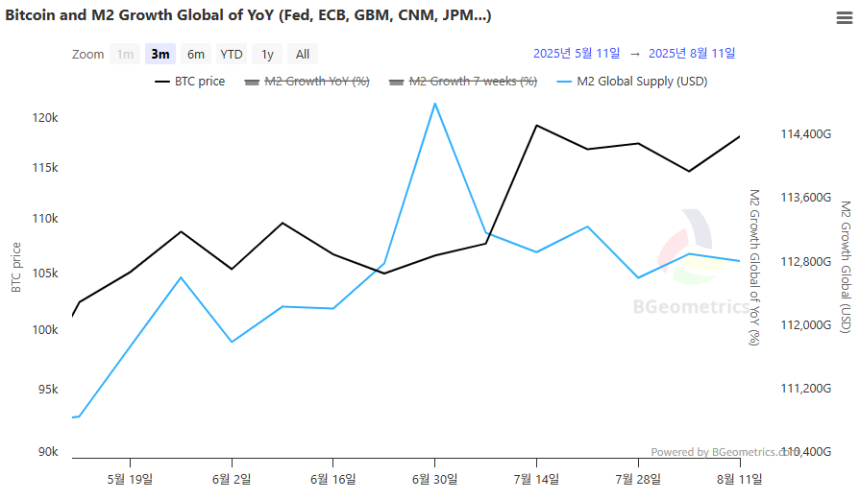The image size is (860, 500).
Task: Click the M2 supply peak at 6월 30일
Action: tap(435, 104)
